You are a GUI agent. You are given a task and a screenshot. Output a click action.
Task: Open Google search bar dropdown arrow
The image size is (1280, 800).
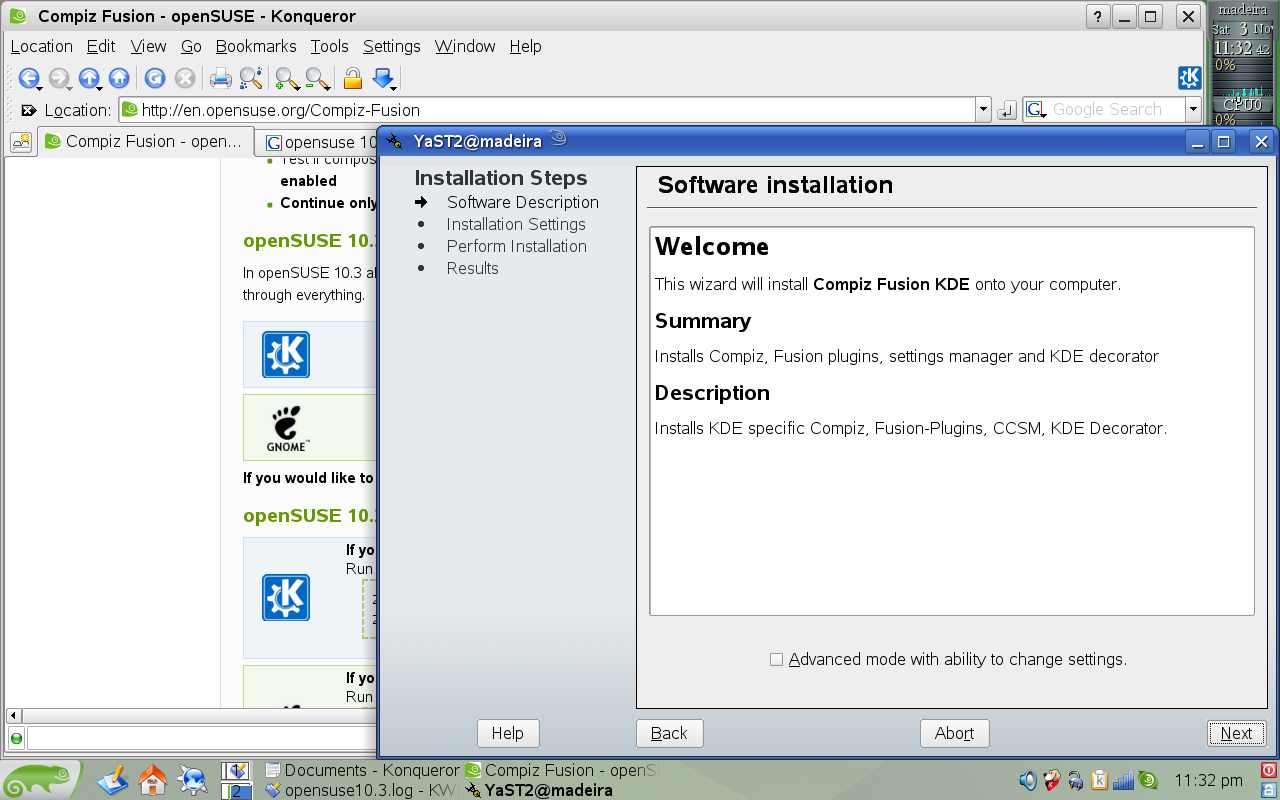tap(1193, 110)
